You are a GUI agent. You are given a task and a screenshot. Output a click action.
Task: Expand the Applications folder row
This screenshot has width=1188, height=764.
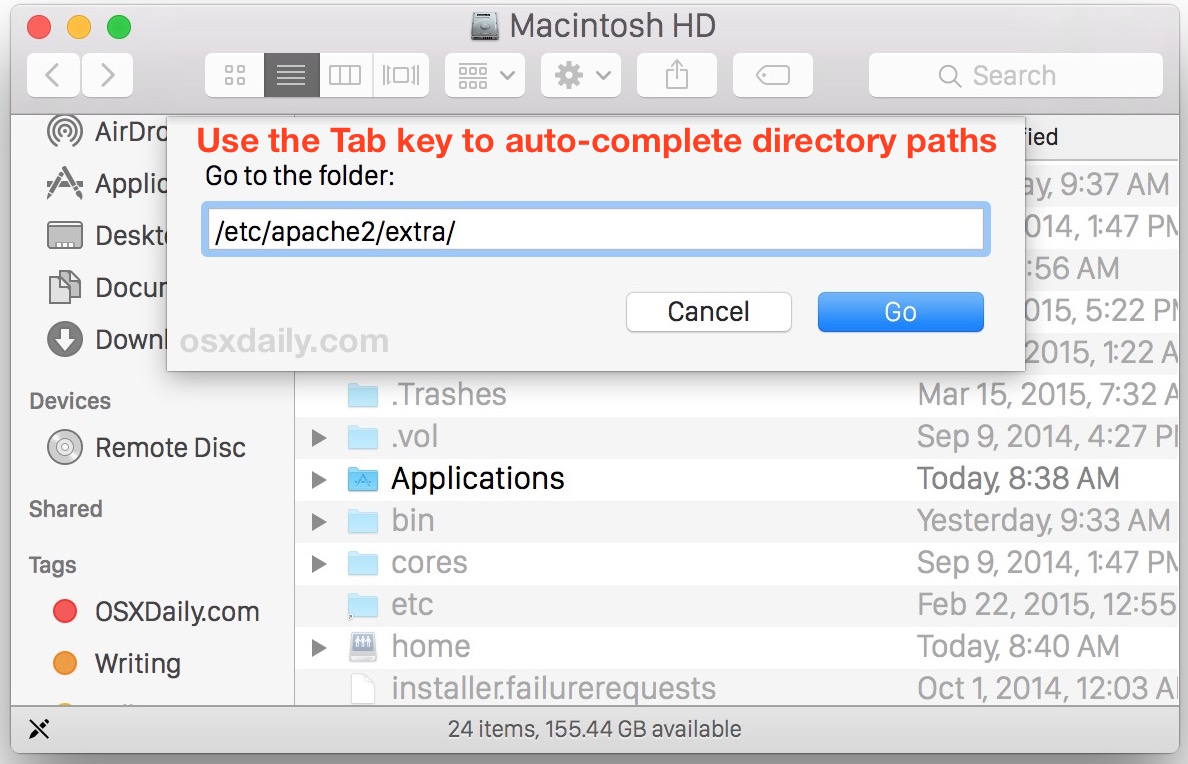pos(319,479)
